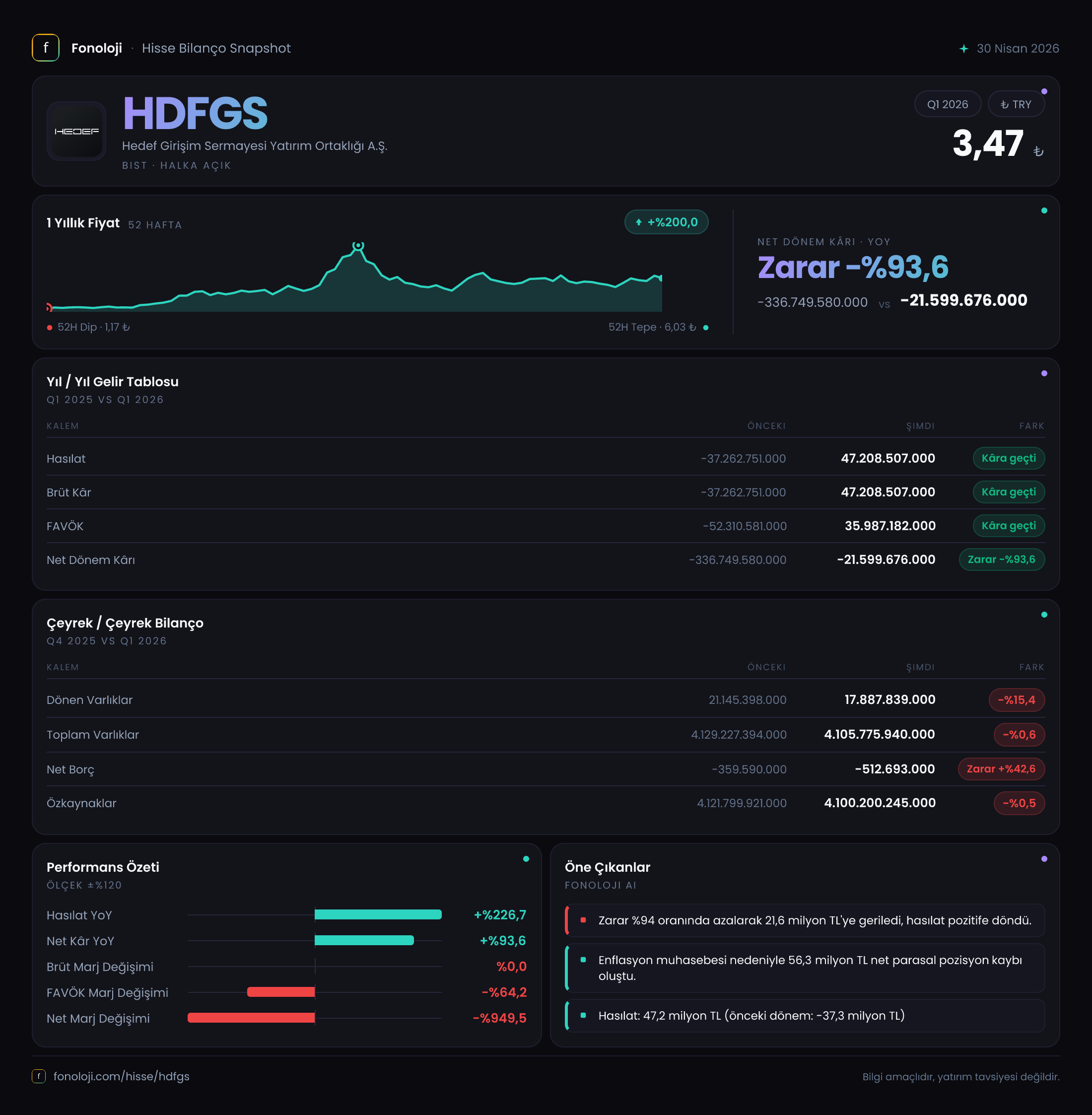Click the Toplam Varlıklar value 4.105.775.940.000

point(880,735)
